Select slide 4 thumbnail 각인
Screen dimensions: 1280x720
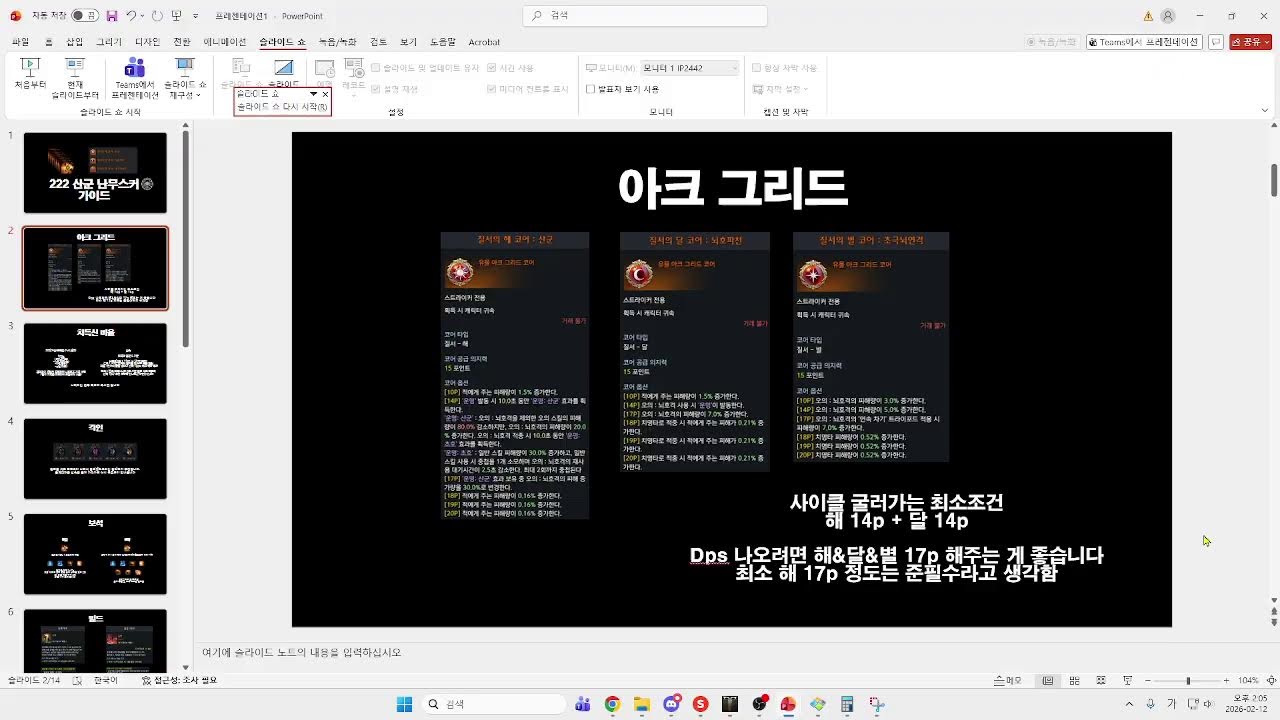click(95, 459)
